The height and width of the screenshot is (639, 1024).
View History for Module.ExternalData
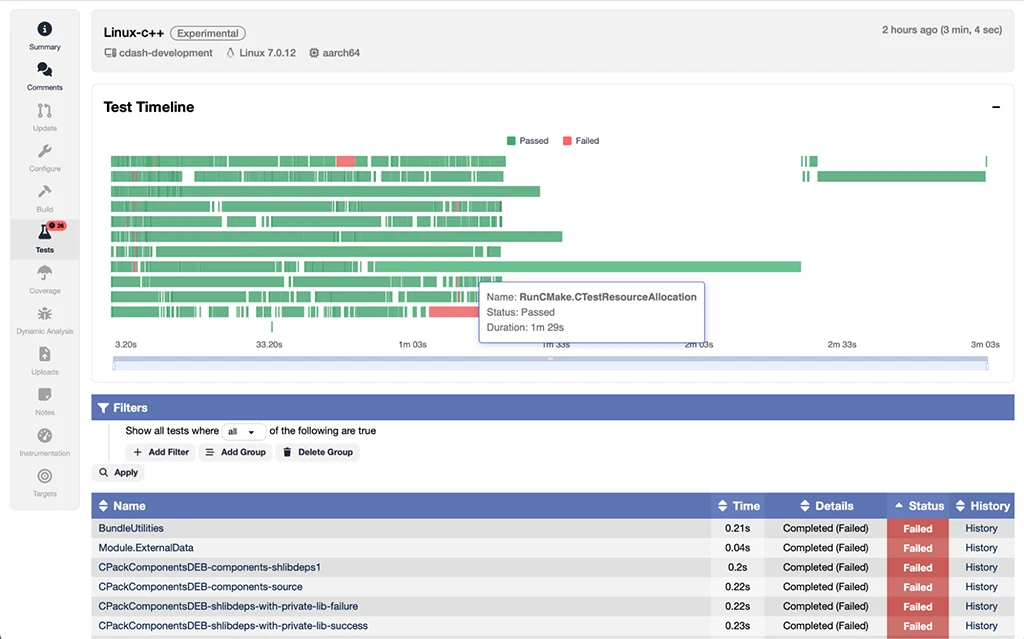tap(981, 548)
